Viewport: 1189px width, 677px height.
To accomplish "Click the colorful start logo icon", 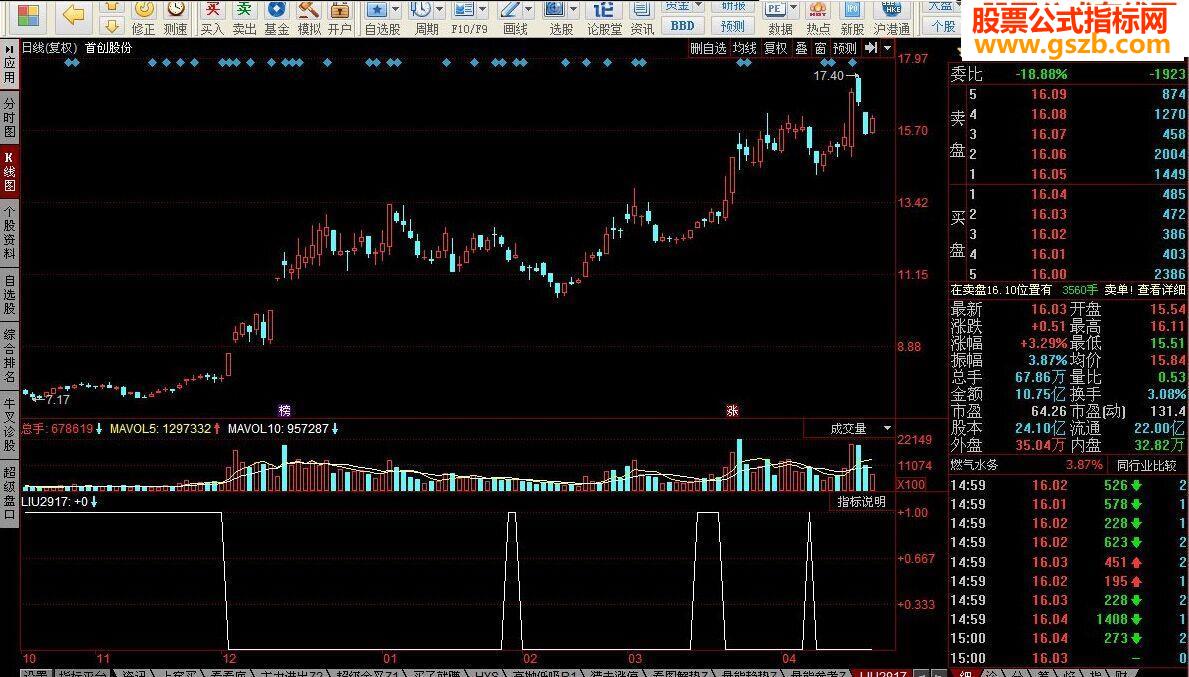I will click(28, 15).
